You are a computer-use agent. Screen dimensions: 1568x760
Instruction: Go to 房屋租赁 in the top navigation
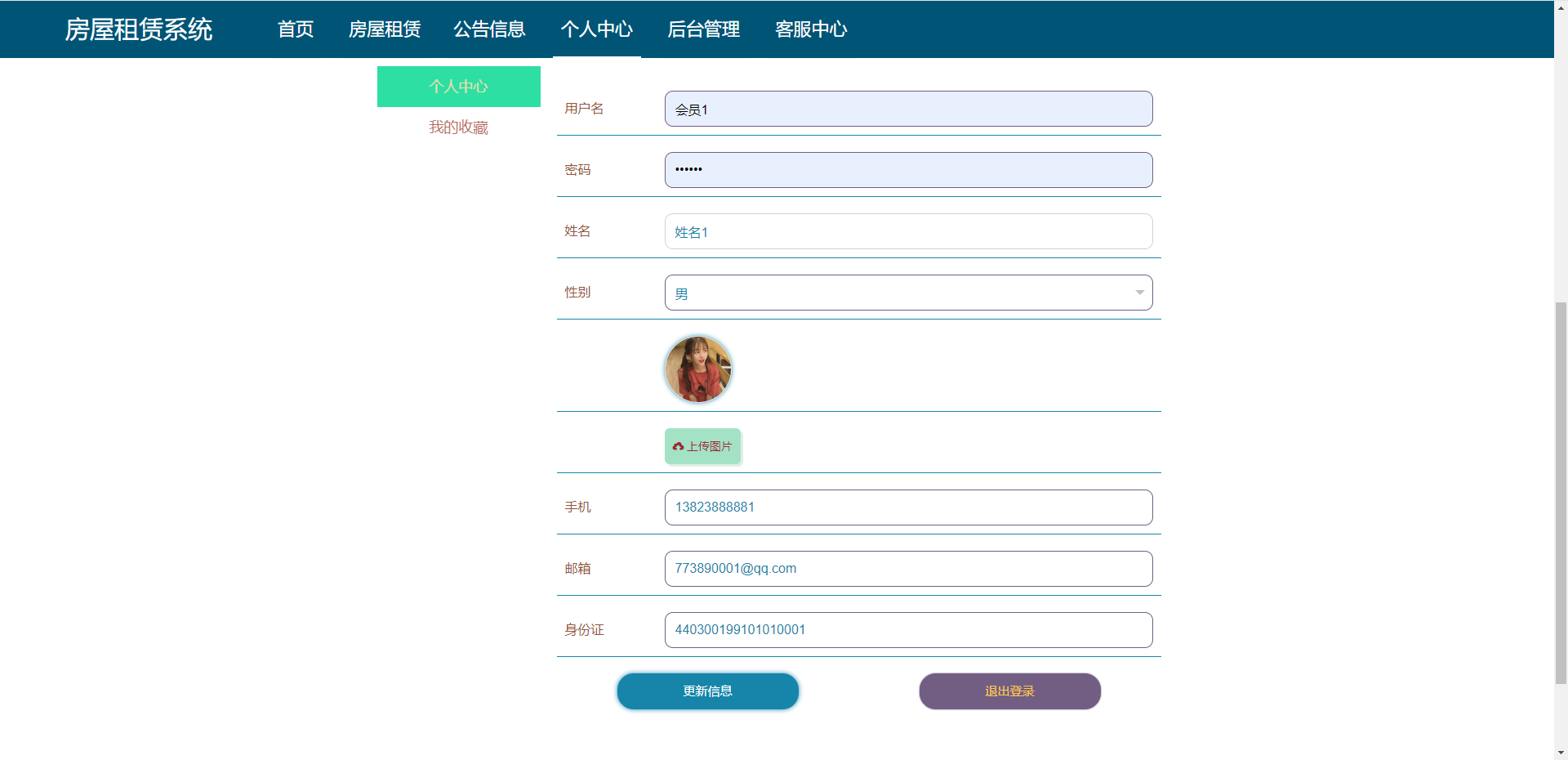pos(385,29)
